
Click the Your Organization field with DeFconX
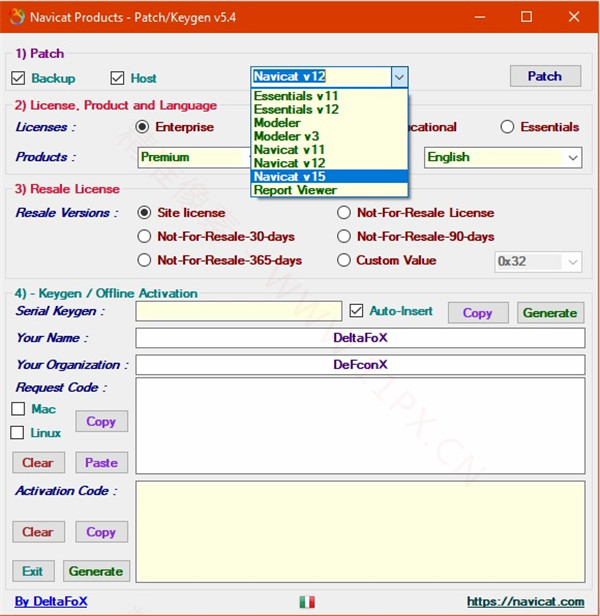(x=360, y=365)
